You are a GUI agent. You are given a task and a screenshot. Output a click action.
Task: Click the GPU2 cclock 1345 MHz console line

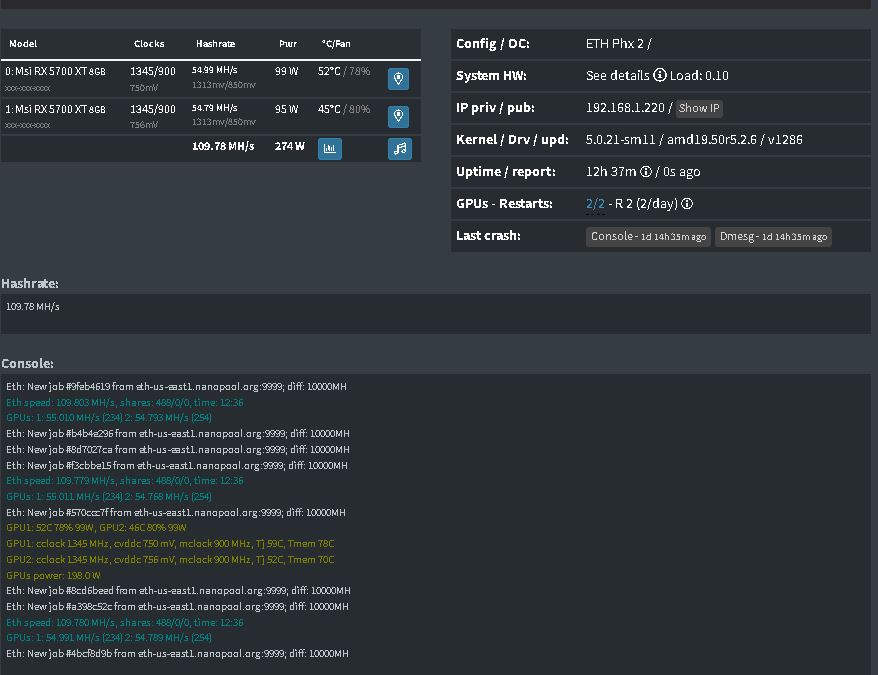click(x=170, y=560)
